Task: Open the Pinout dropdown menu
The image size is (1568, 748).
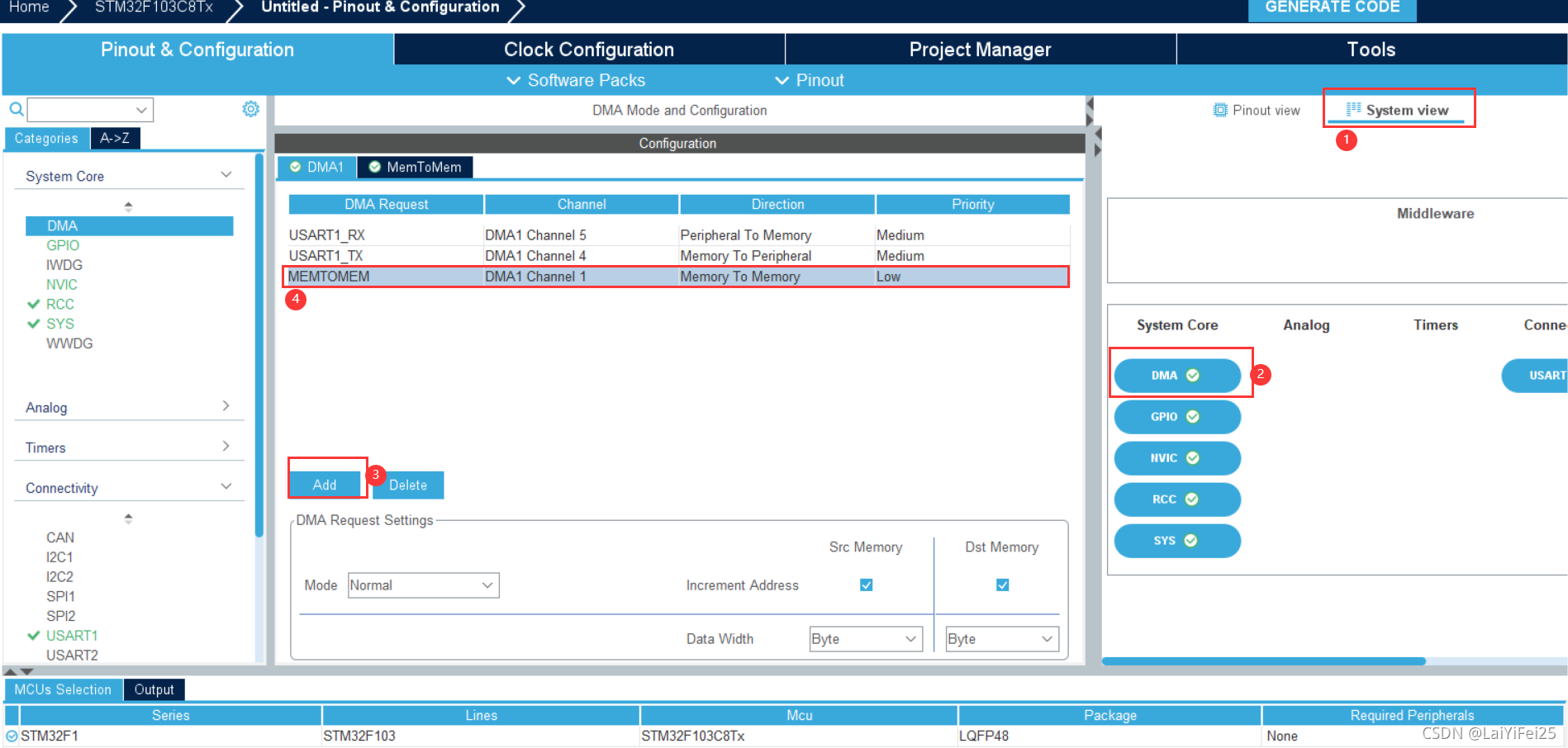Action: (810, 80)
